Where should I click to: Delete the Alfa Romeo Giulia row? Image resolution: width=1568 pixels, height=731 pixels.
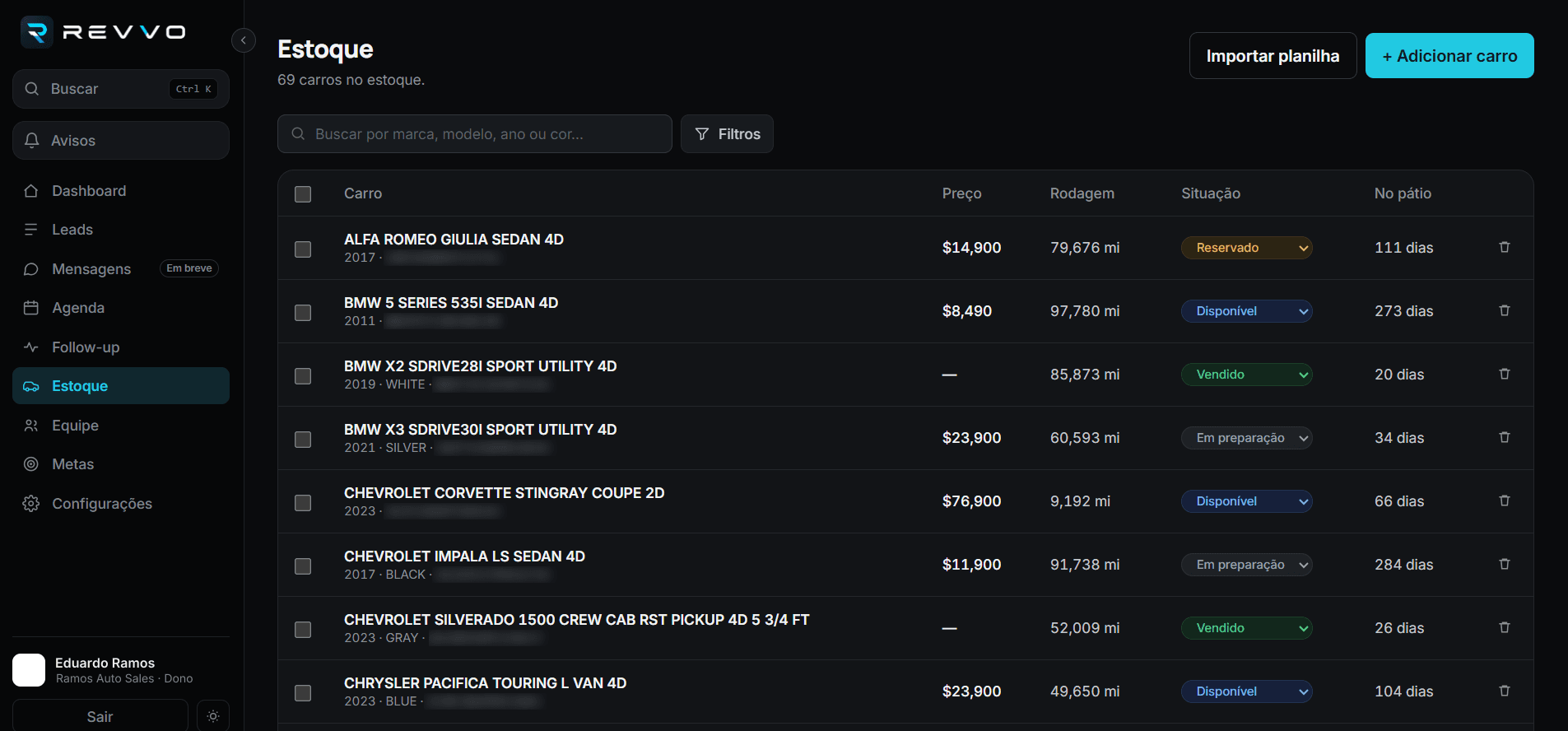pyautogui.click(x=1505, y=247)
